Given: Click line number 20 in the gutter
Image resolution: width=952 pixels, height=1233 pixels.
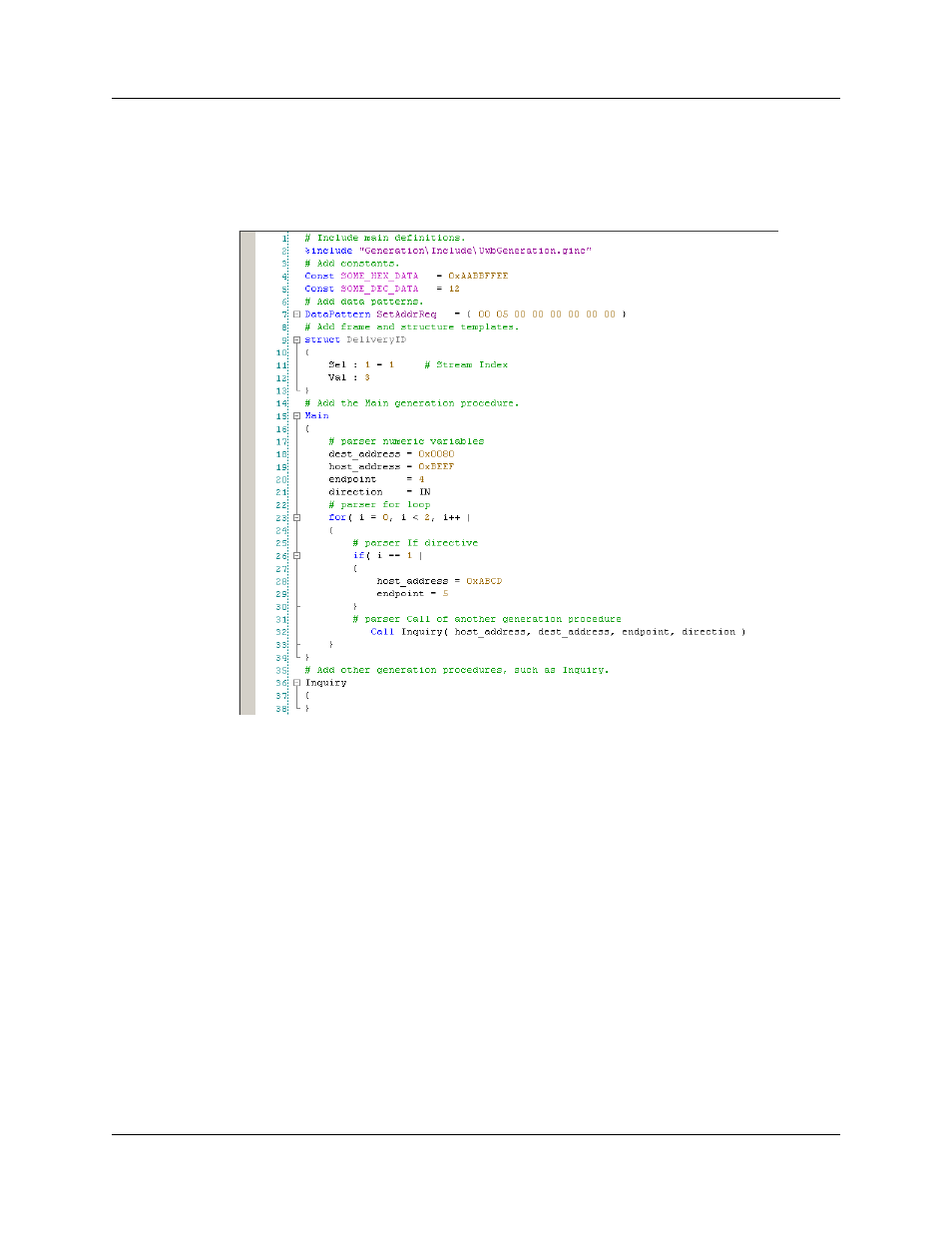Looking at the screenshot, I should coord(281,480).
